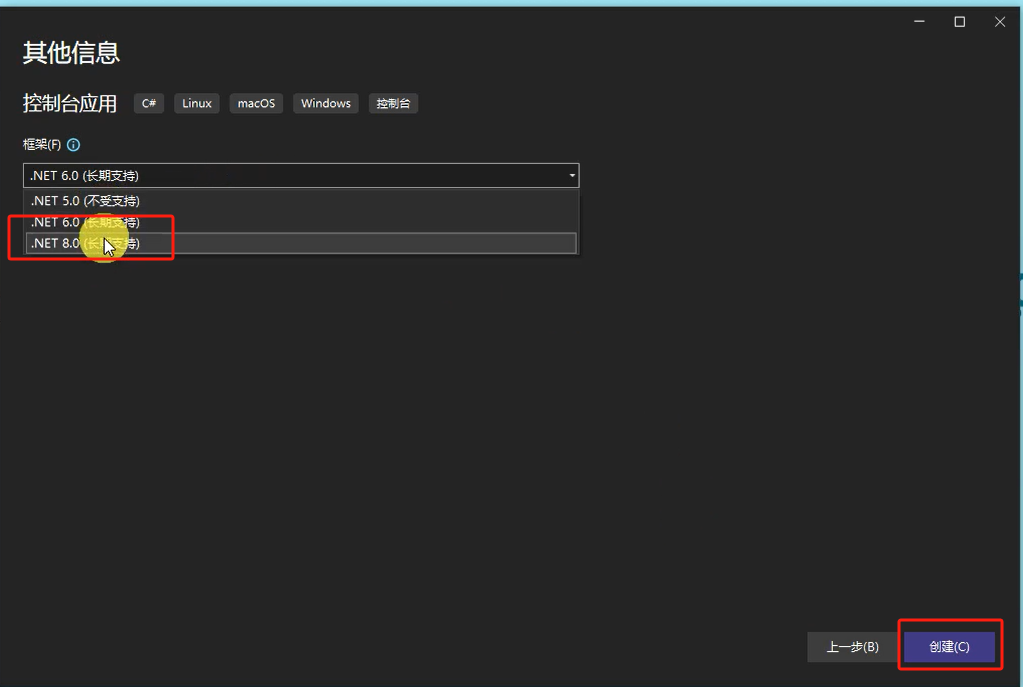Pick .NET 8.0 (长期支持) option
Viewport: 1023px width, 687px height.
pos(301,243)
